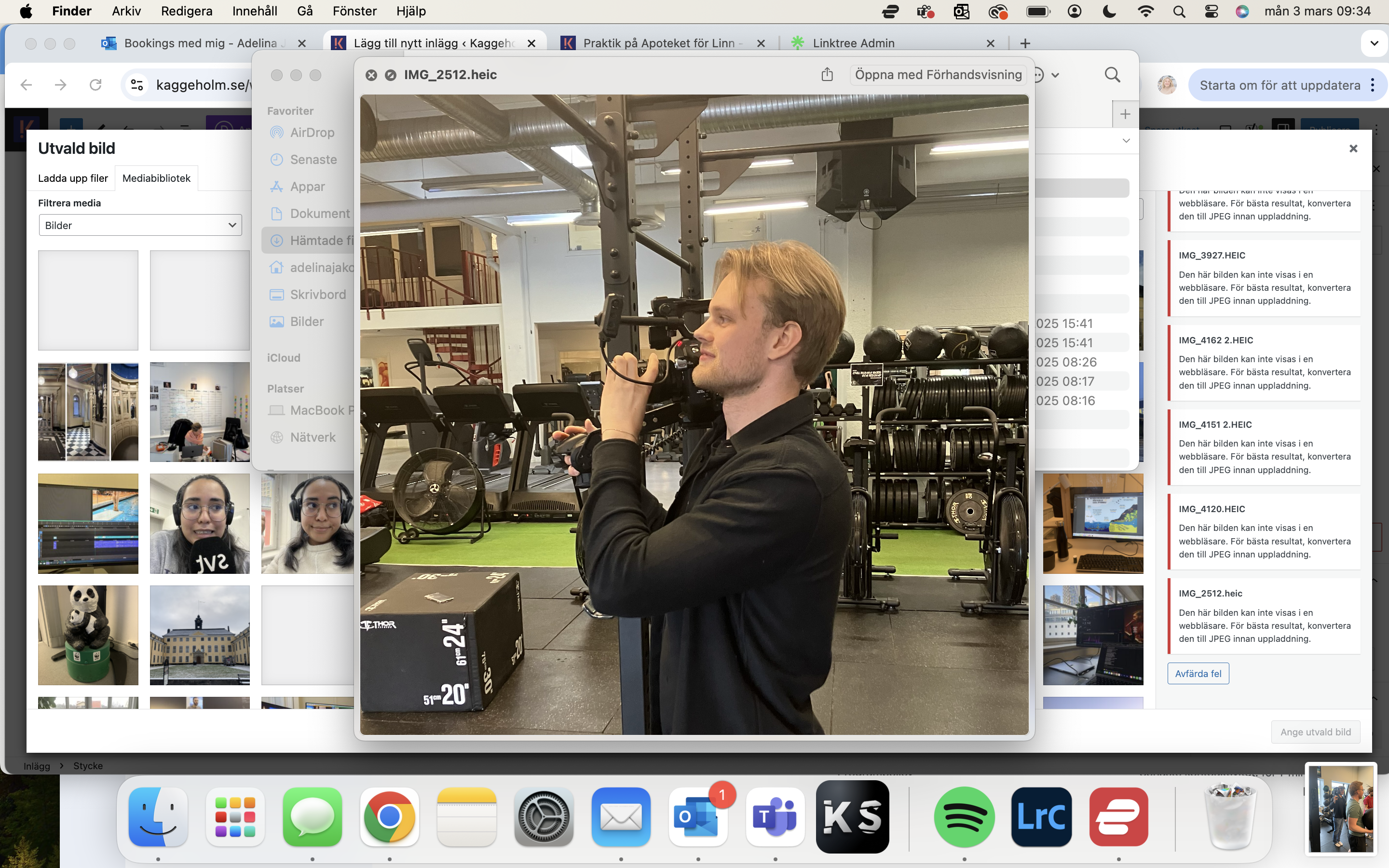Close the IMG_2512.heic Quick Look preview

point(371,75)
